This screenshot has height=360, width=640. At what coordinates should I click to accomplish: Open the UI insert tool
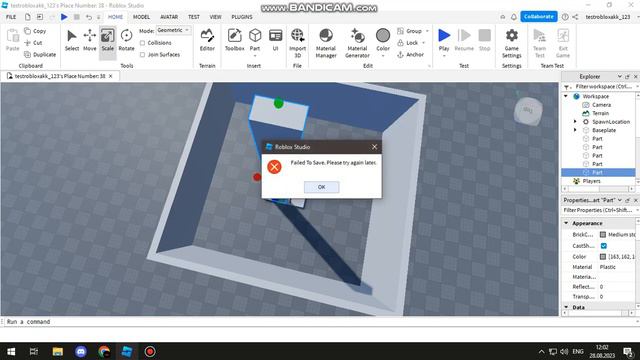point(275,36)
